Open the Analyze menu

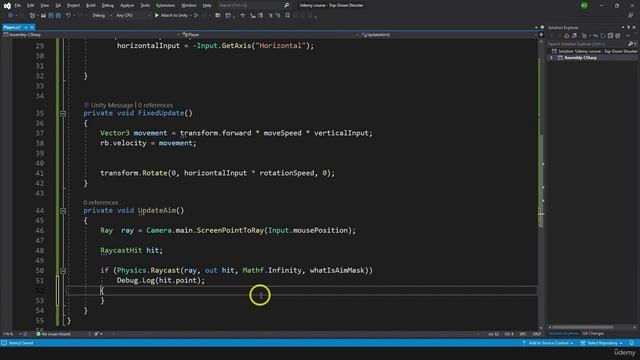click(x=127, y=5)
